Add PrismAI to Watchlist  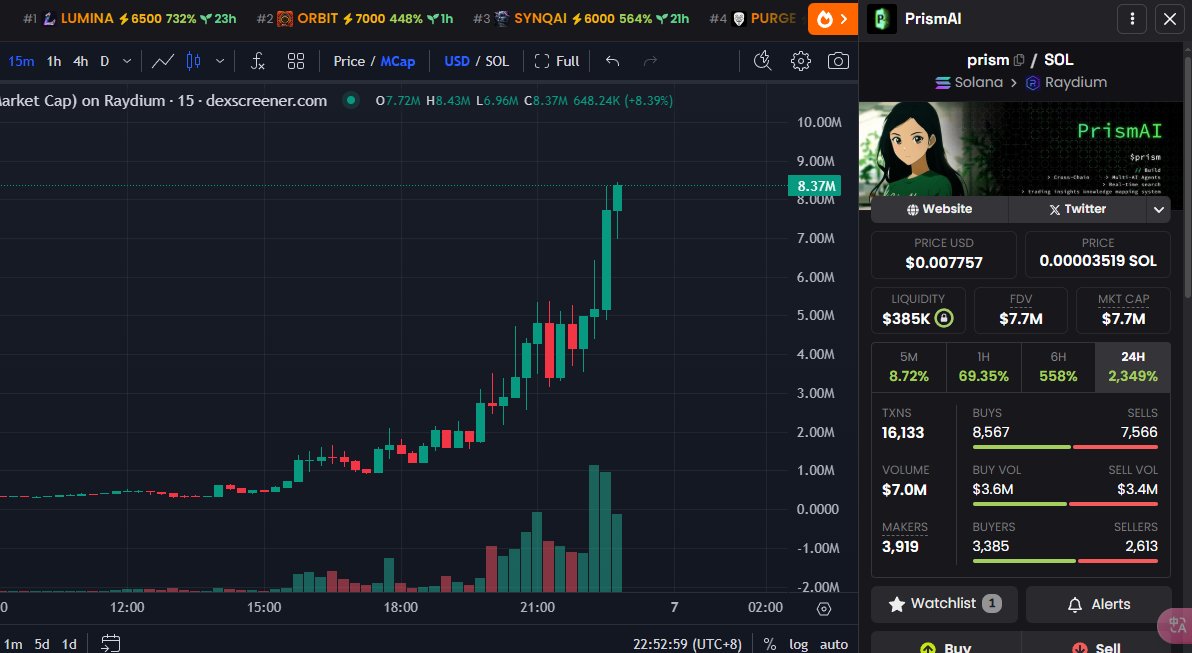point(944,604)
